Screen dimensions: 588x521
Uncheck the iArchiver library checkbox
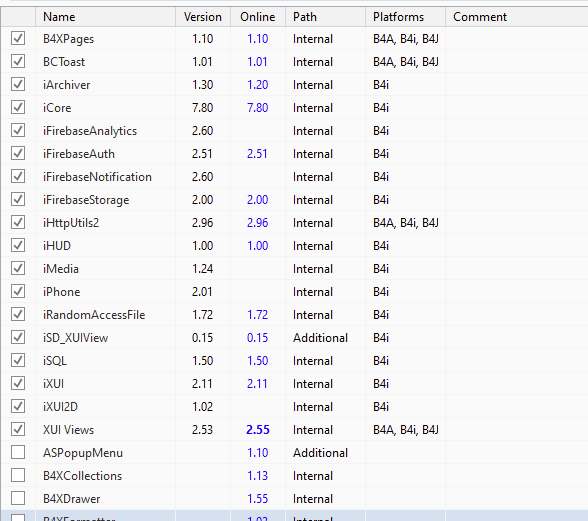click(x=18, y=84)
